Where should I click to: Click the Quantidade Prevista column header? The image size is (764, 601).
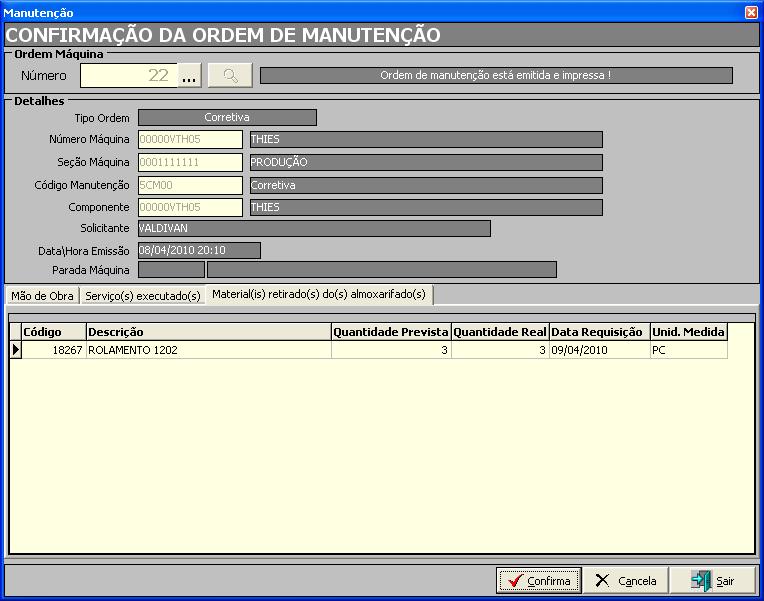[x=391, y=332]
